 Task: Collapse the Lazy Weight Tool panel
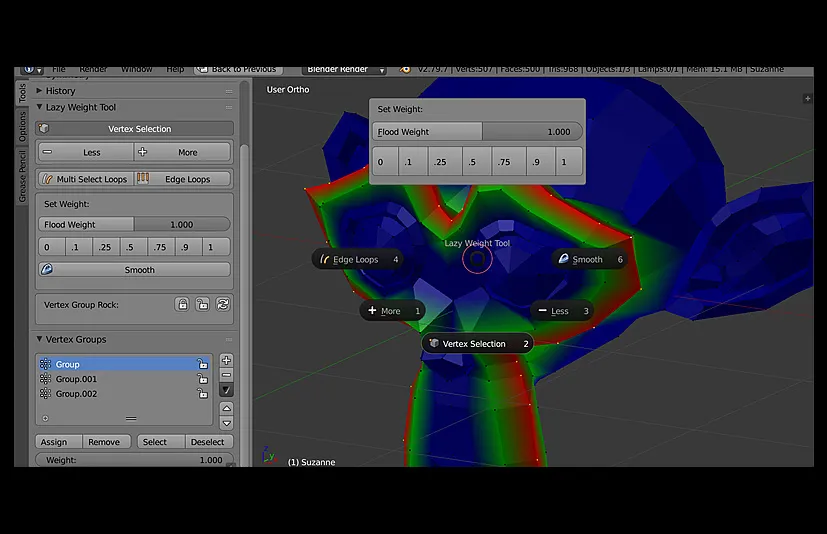(39, 107)
